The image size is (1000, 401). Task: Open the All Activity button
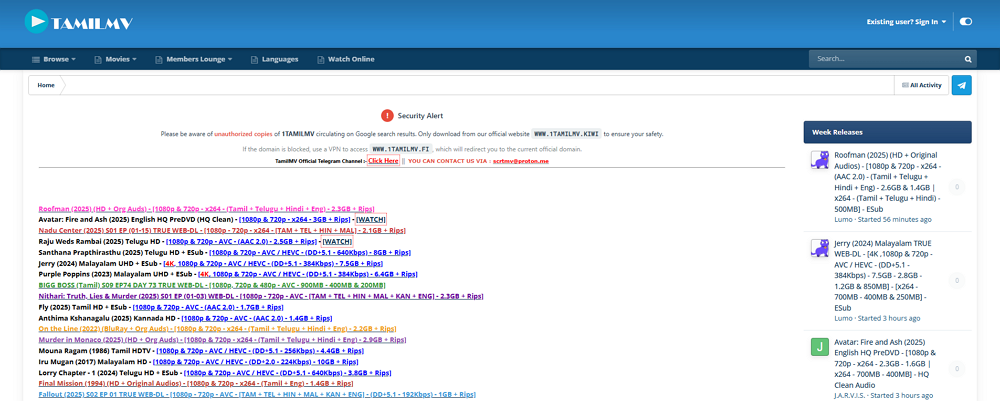920,86
